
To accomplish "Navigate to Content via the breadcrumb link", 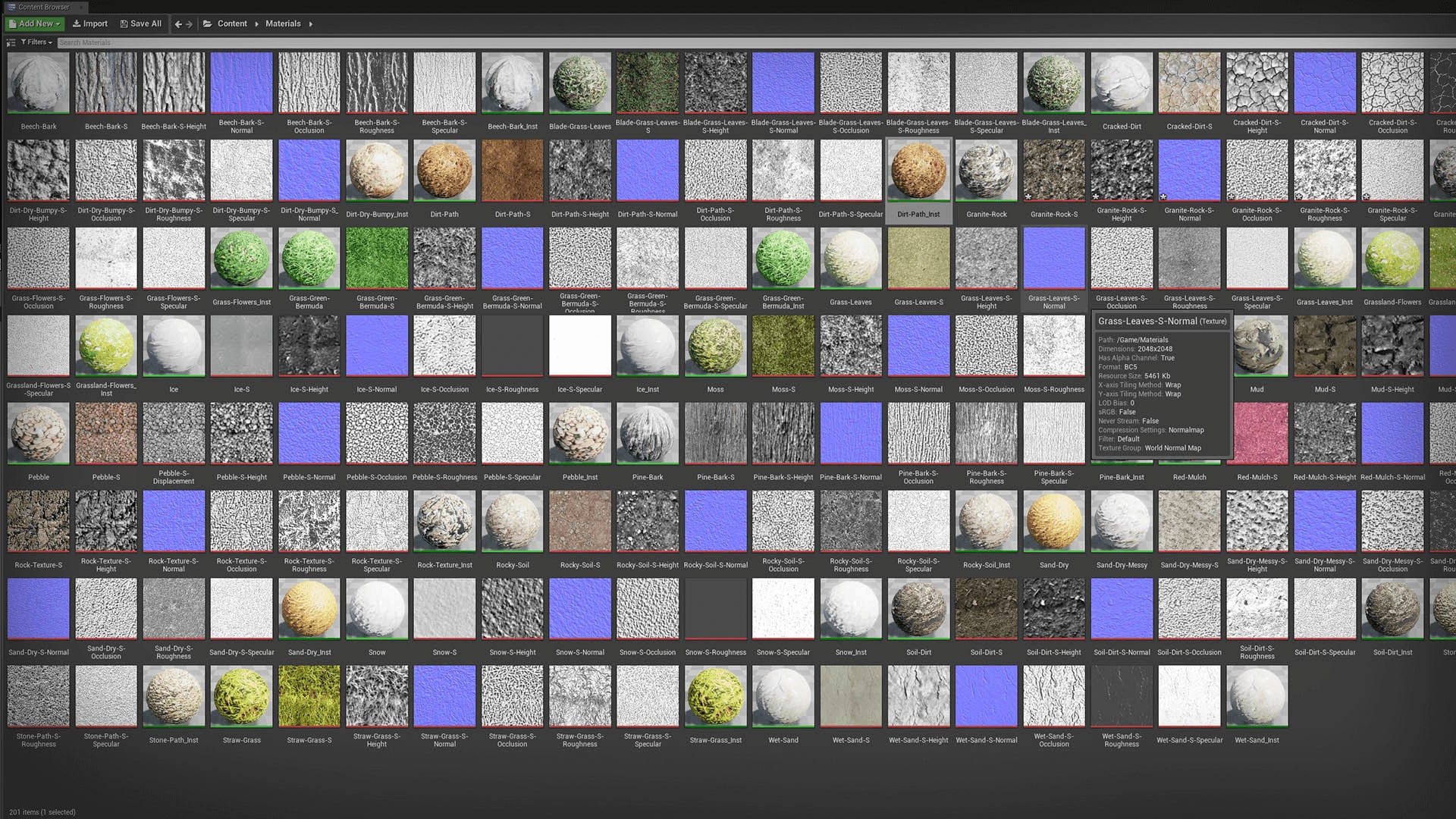I will tap(232, 24).
